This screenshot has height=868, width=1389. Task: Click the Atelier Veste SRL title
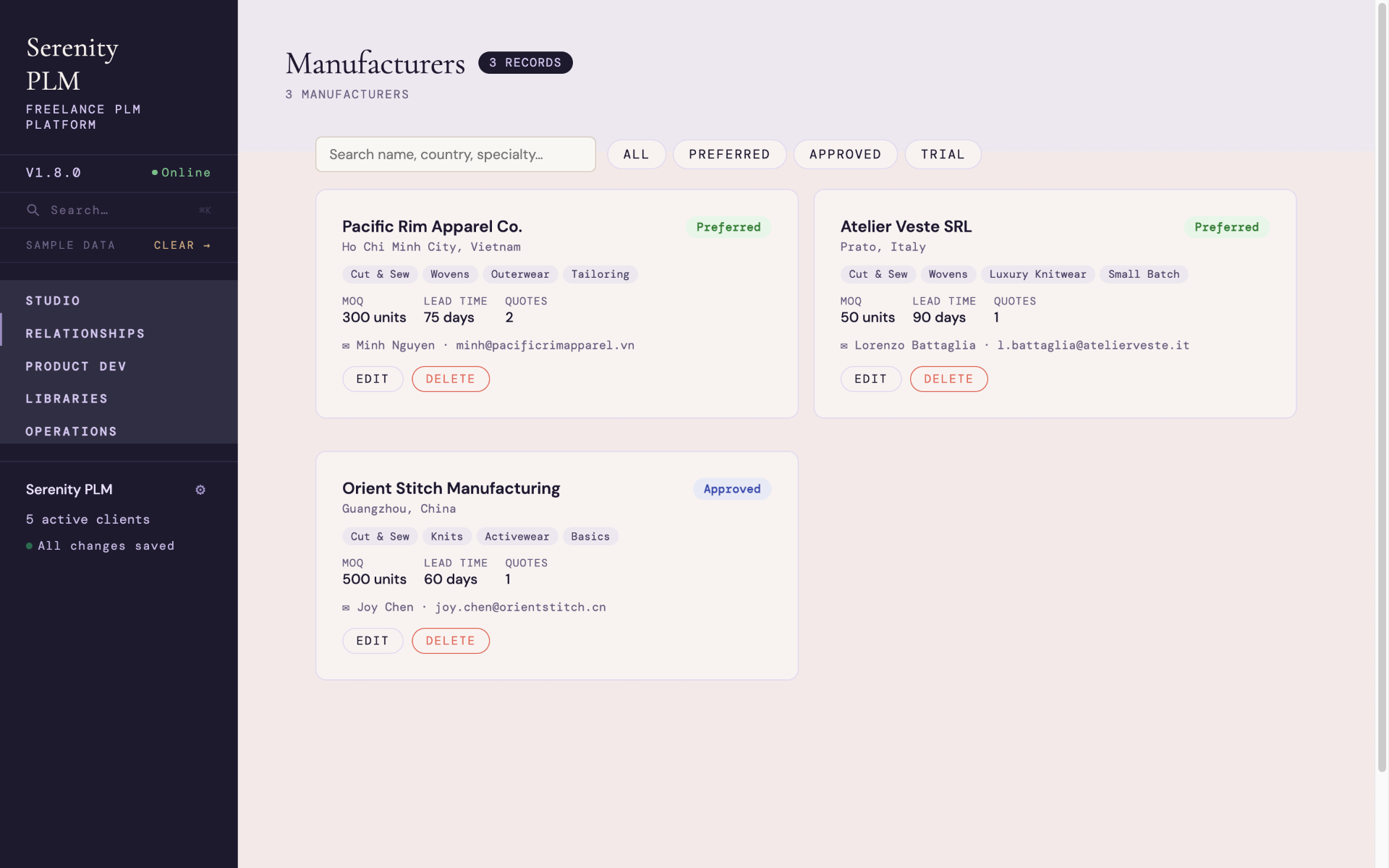click(906, 226)
